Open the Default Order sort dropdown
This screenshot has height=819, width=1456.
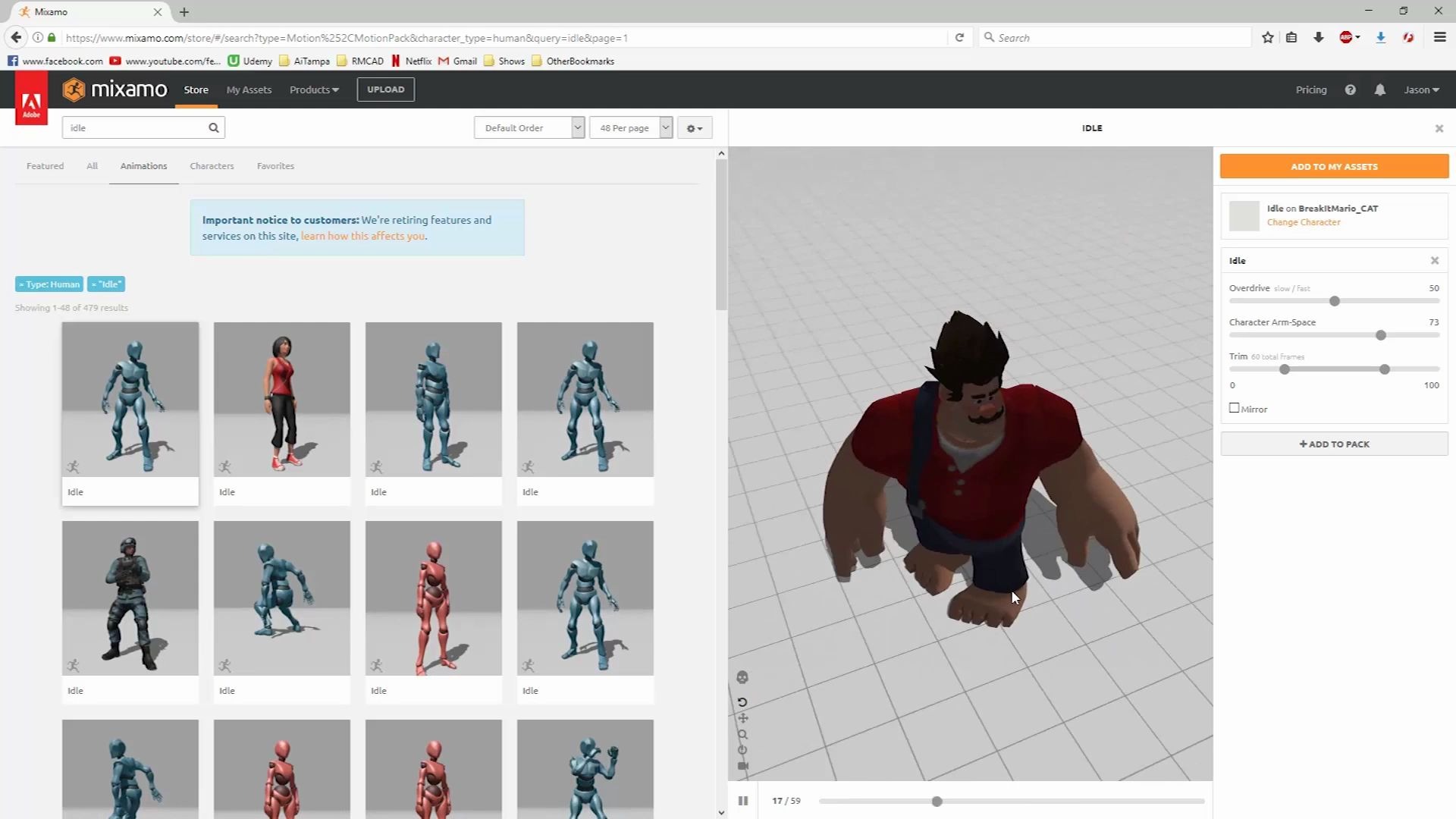tap(529, 127)
